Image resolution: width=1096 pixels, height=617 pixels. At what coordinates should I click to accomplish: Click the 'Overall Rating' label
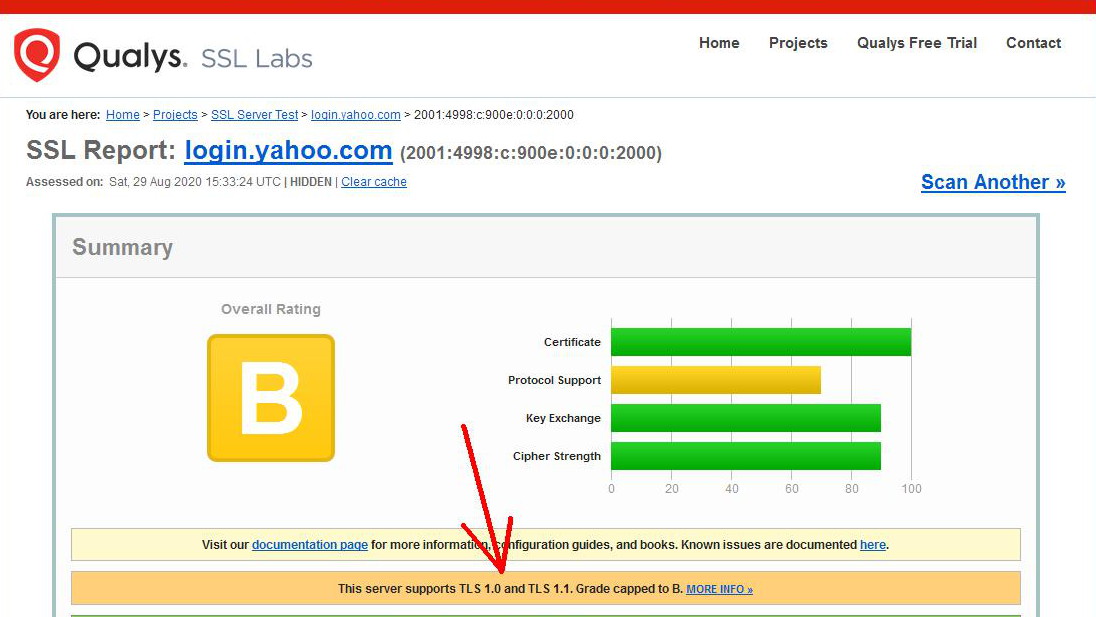coord(271,309)
